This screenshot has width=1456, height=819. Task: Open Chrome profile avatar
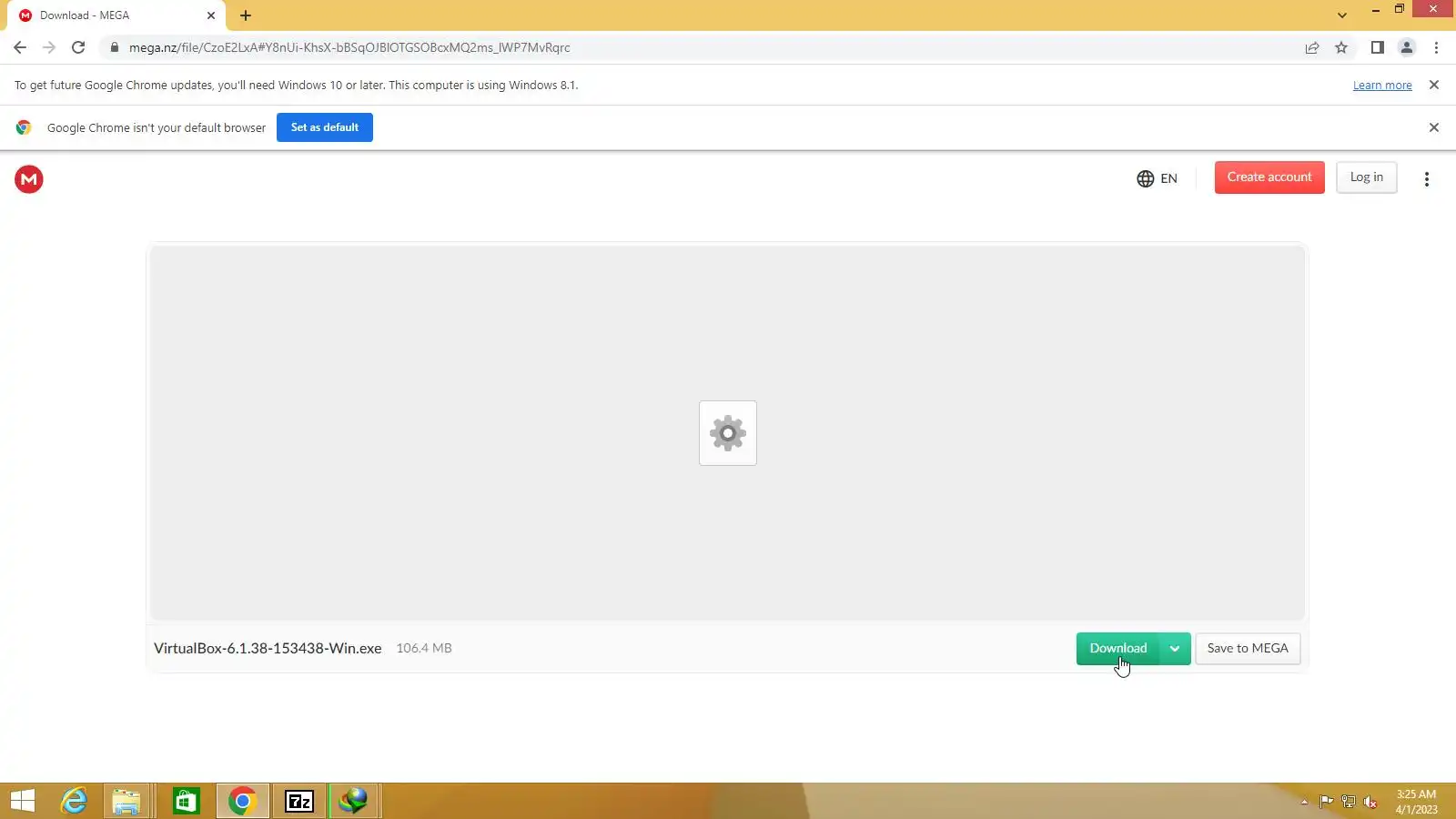point(1407,47)
